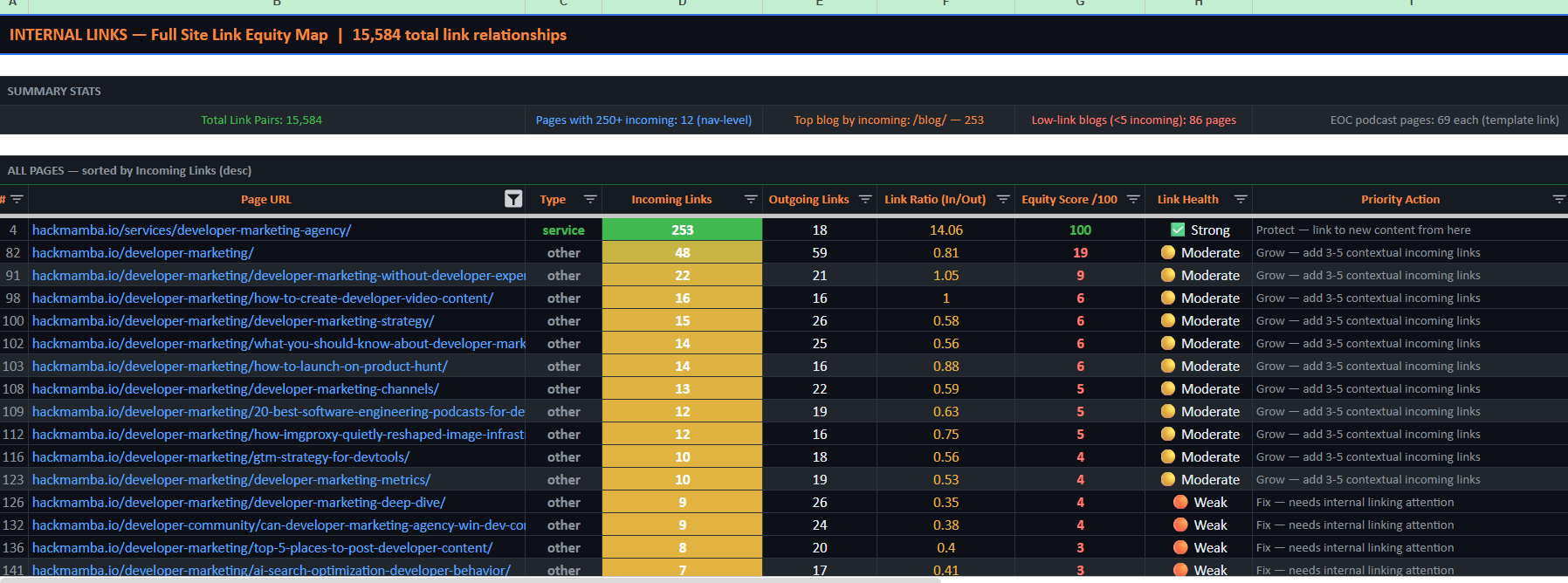
Task: Open the developer-marketing-strategy link
Action: click(x=233, y=320)
